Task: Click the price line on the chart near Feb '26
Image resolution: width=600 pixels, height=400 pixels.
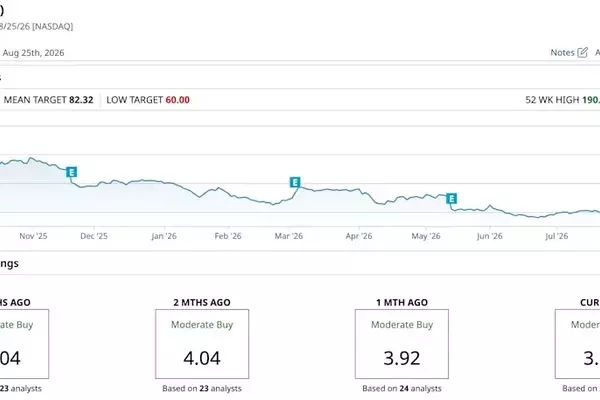Action: point(229,193)
